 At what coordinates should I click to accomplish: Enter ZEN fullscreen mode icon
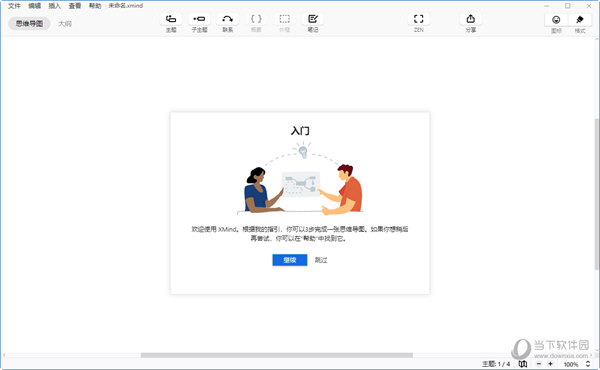click(x=419, y=19)
